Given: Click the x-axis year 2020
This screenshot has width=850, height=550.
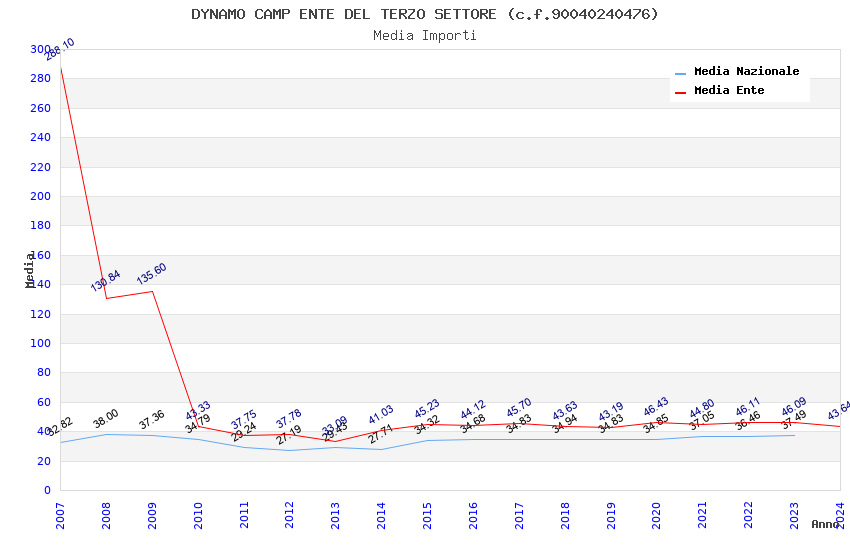Looking at the screenshot, I should (656, 515).
